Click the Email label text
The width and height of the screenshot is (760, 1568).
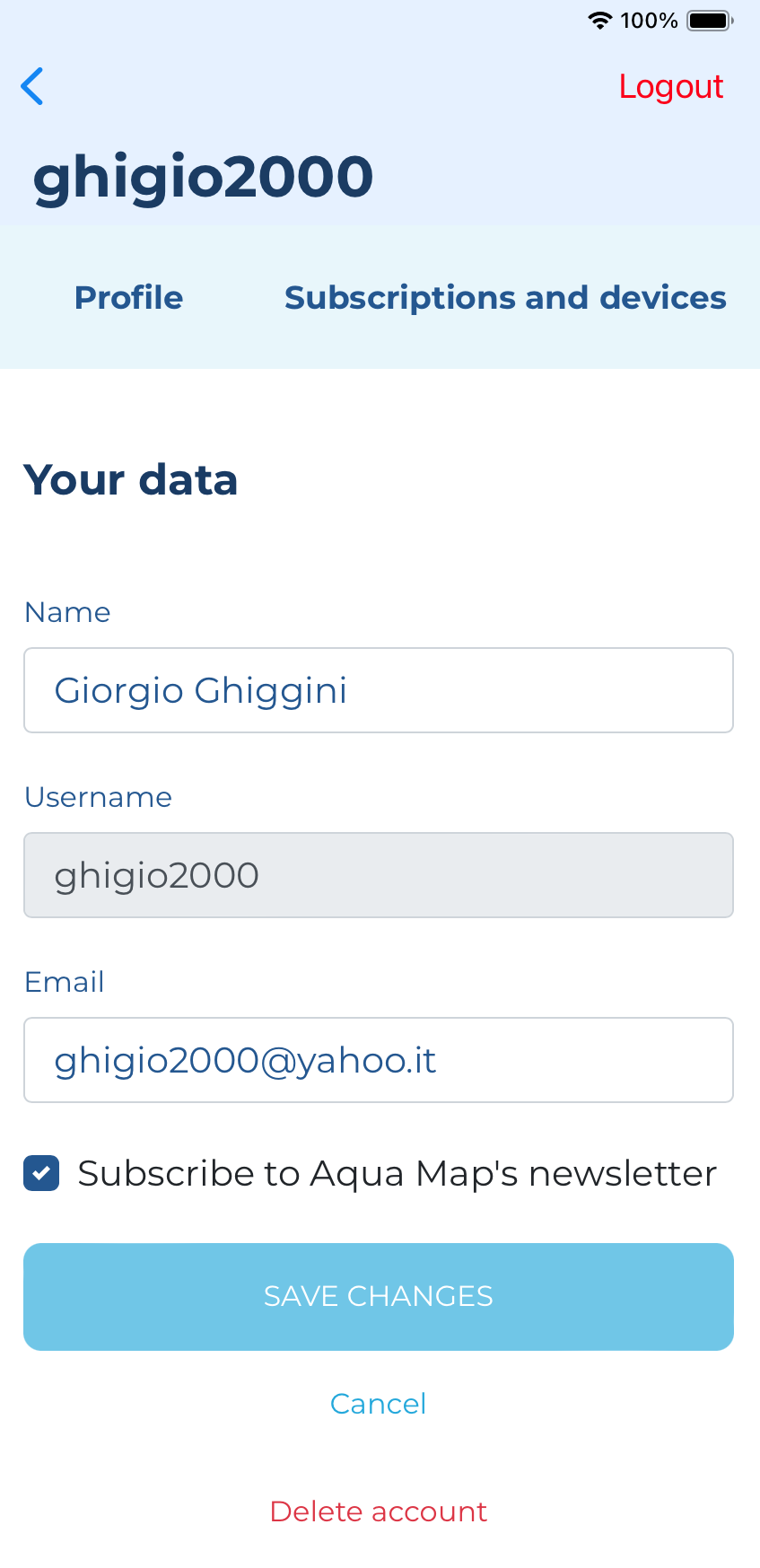[x=64, y=982]
